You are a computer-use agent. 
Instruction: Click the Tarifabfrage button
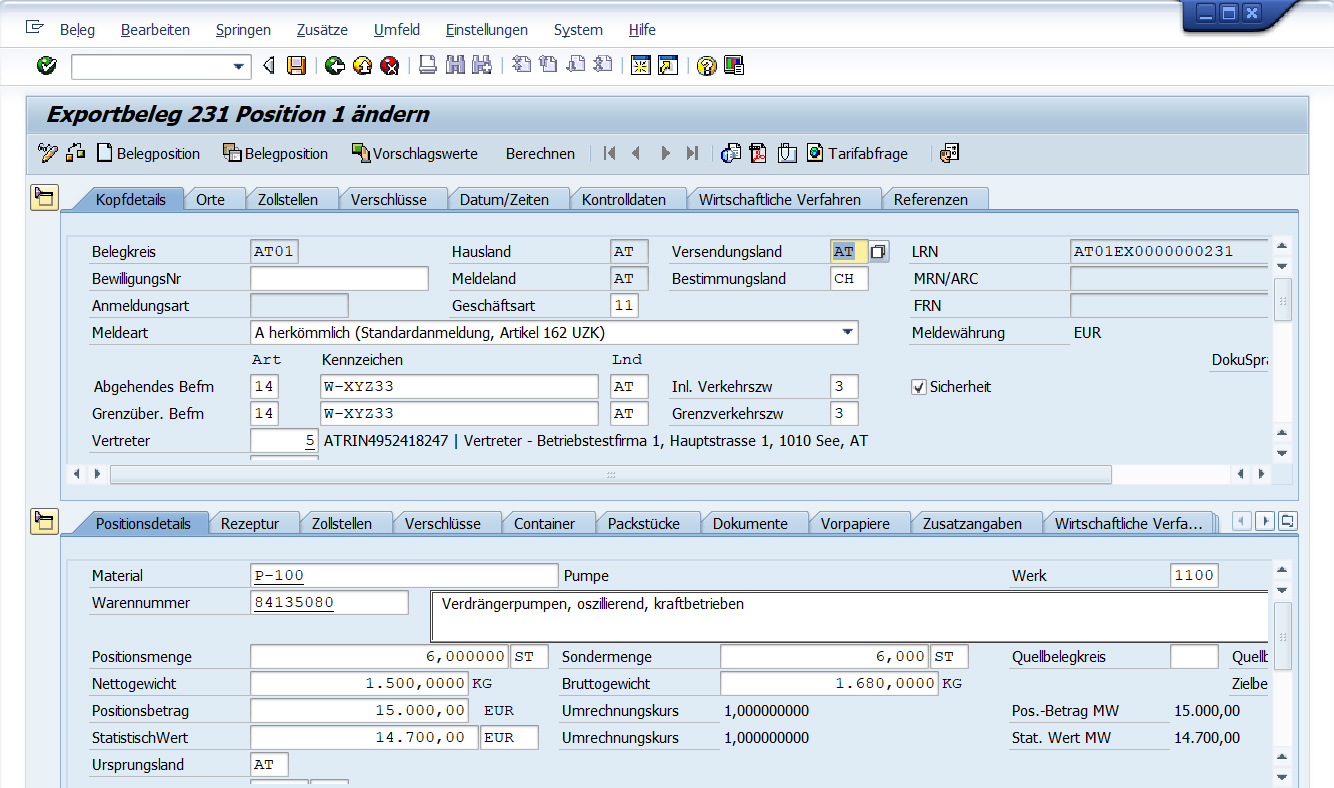pos(857,154)
